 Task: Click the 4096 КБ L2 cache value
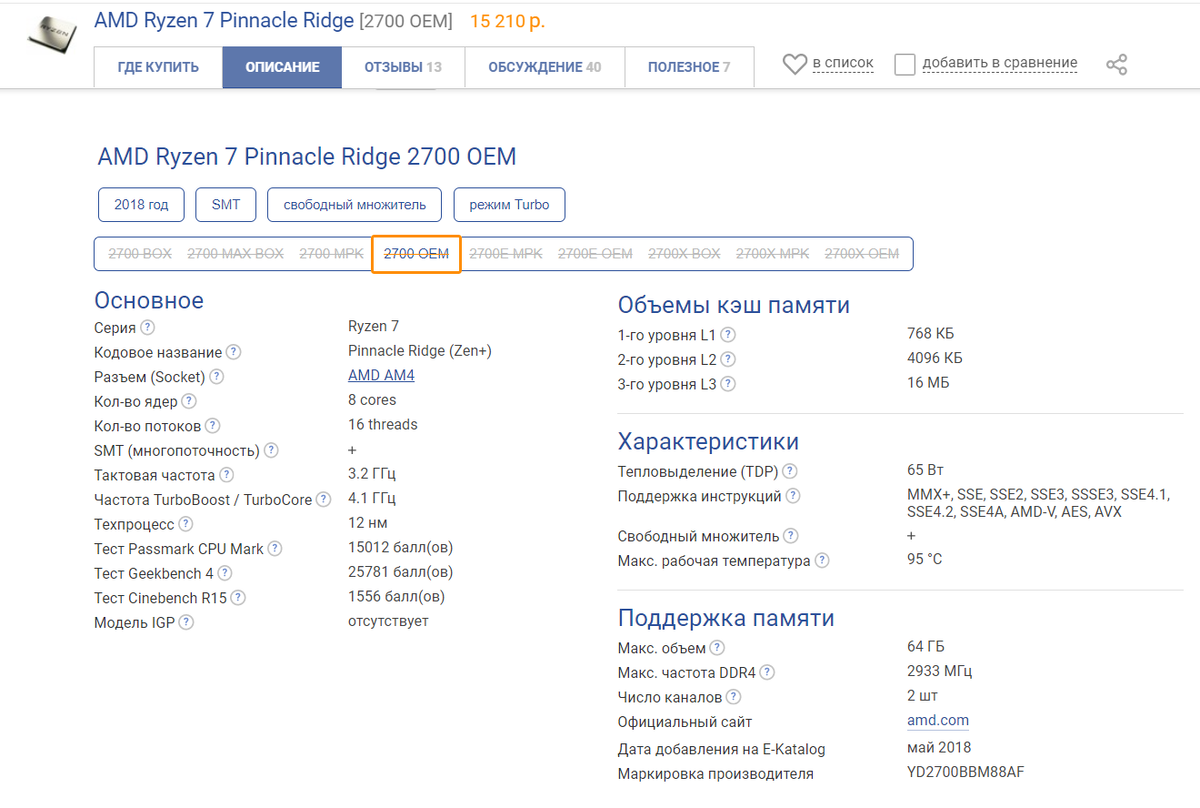click(935, 358)
